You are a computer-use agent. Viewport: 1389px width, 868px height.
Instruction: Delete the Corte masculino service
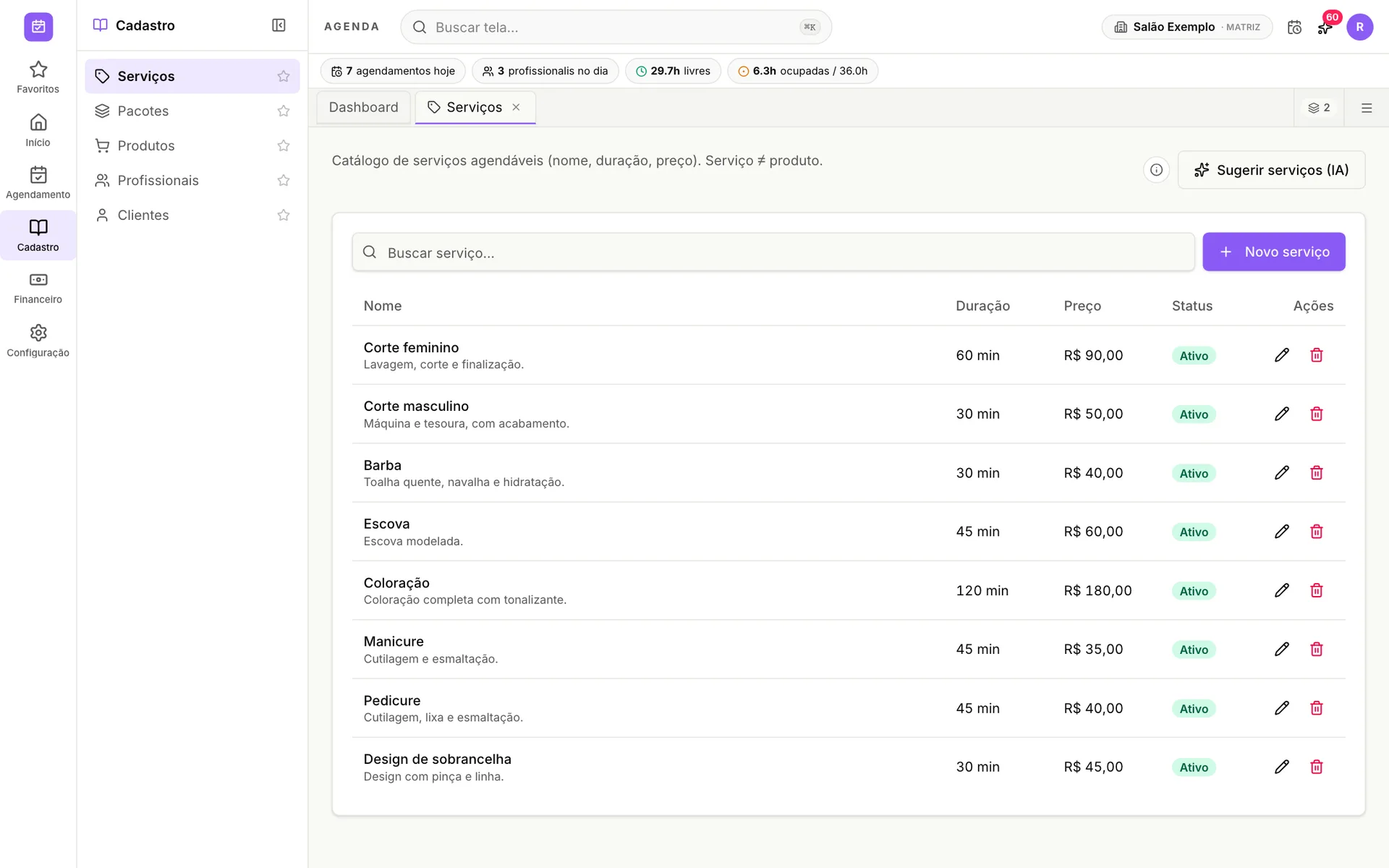click(1316, 414)
